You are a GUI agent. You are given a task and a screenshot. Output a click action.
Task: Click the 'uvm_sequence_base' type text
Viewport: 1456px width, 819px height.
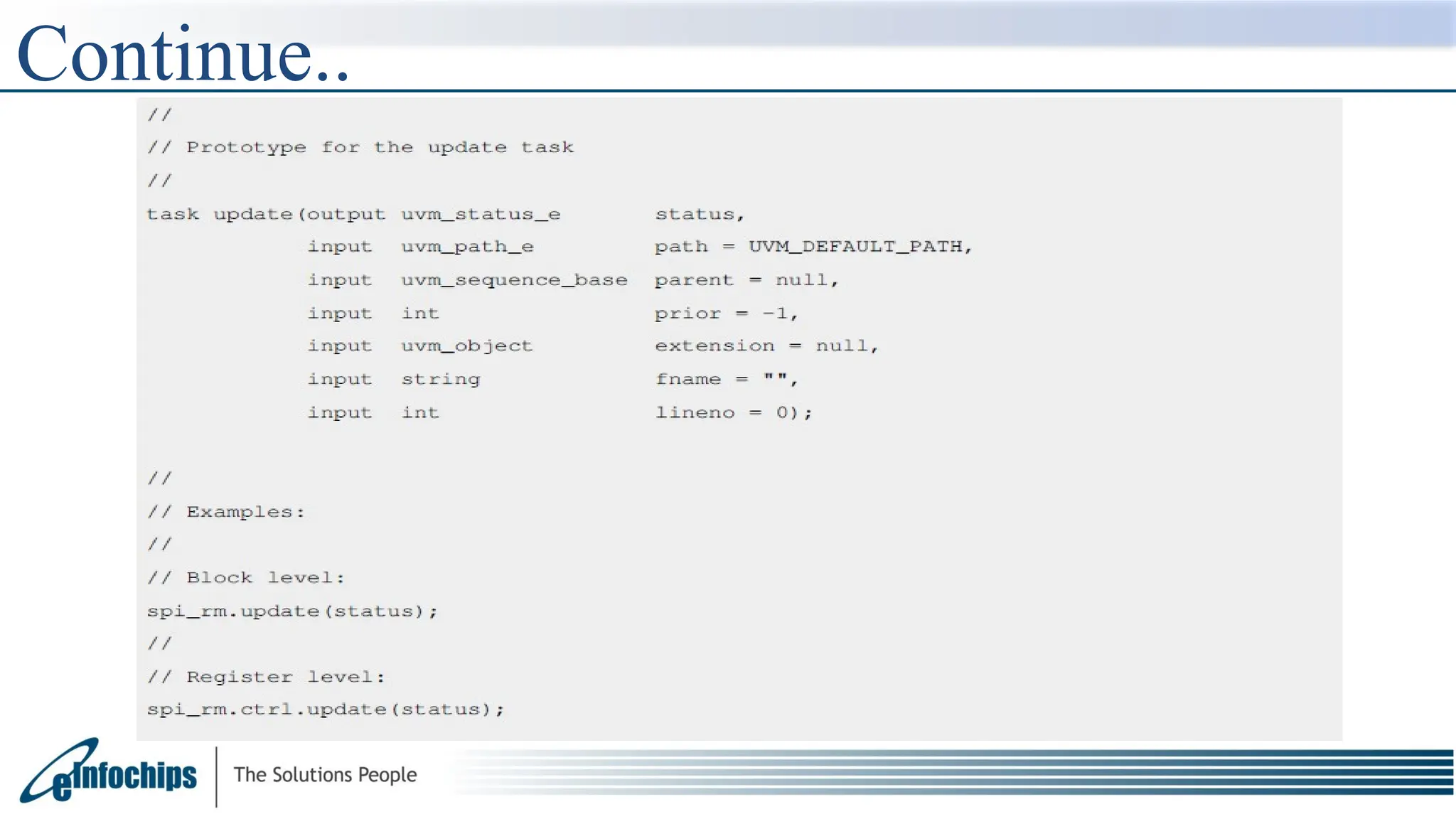tap(514, 280)
